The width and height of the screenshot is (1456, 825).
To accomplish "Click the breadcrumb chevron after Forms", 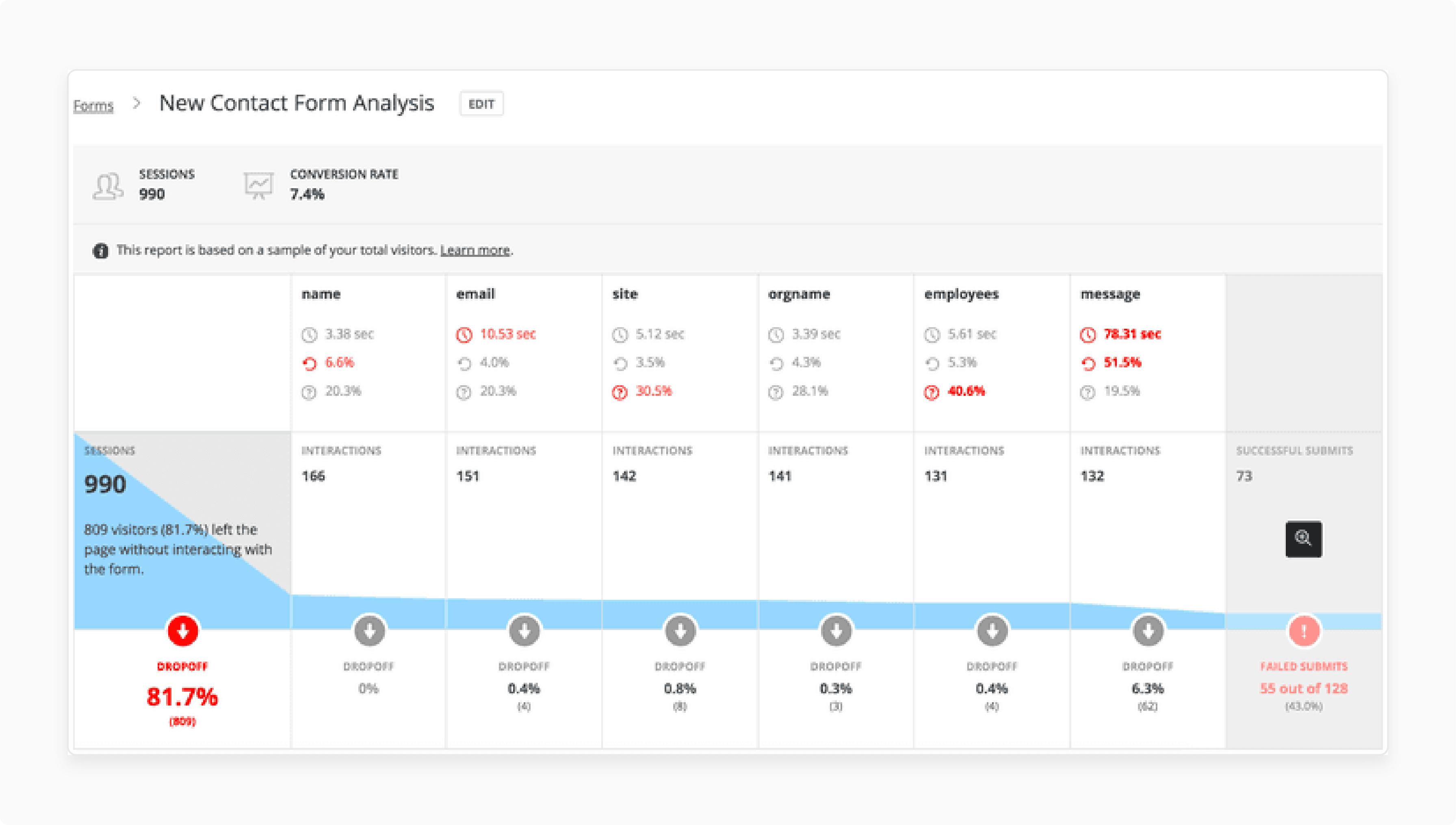I will tap(136, 103).
